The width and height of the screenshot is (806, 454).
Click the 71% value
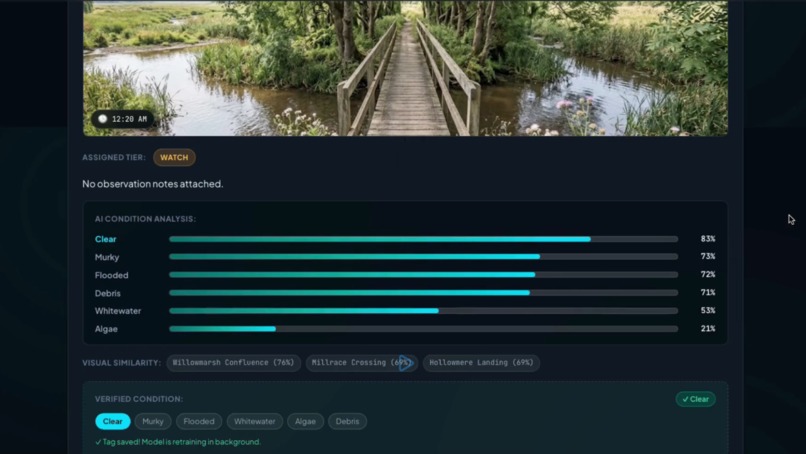708,292
